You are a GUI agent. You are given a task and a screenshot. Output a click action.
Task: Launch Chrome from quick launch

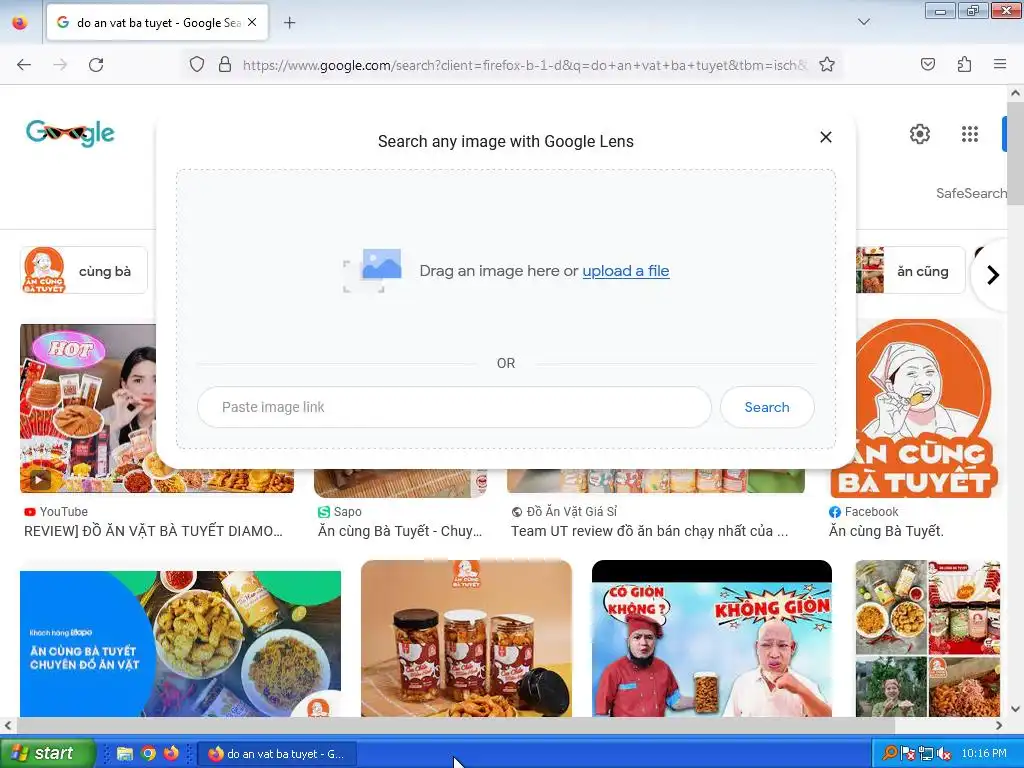pyautogui.click(x=148, y=754)
